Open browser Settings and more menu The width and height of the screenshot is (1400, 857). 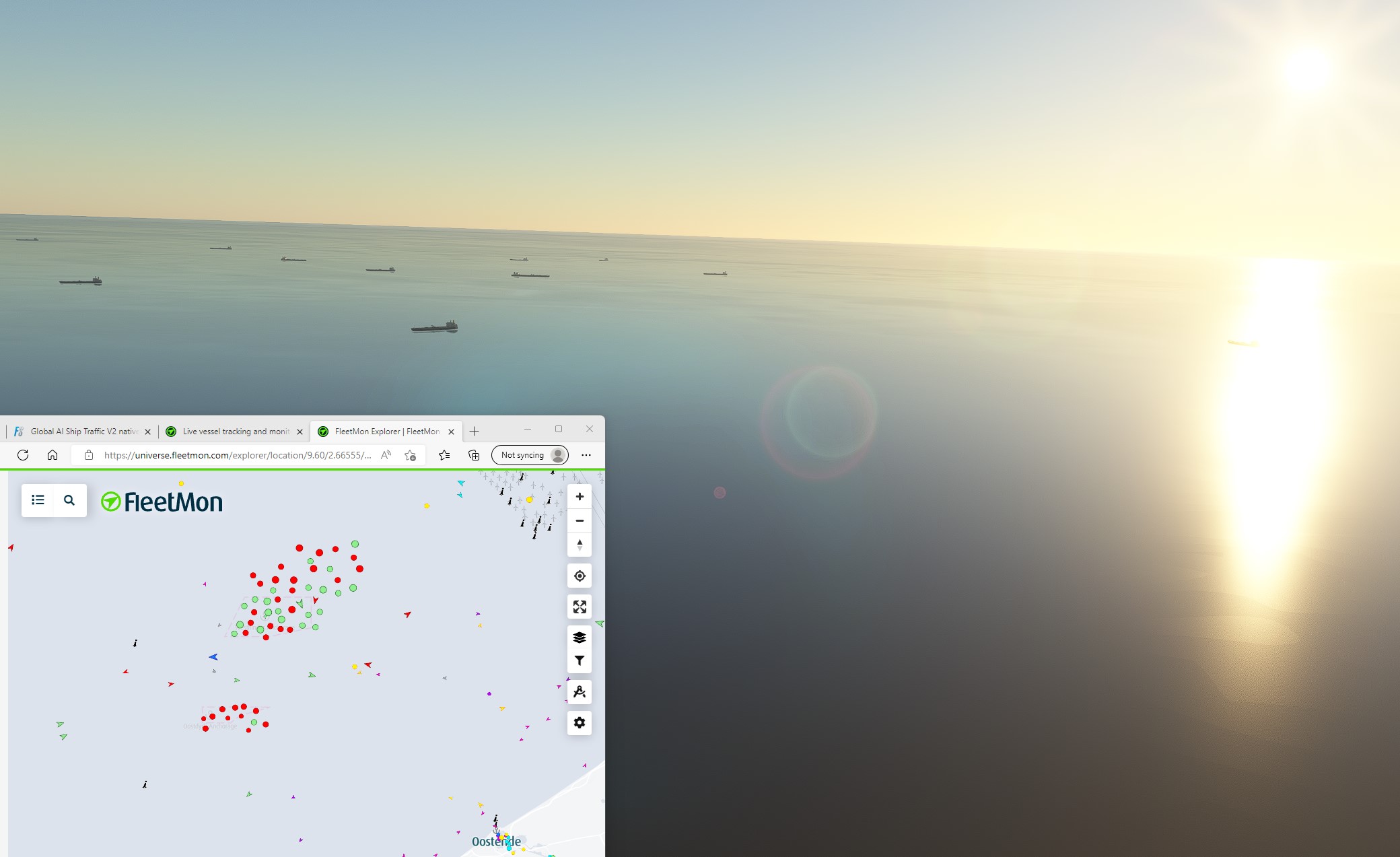coord(586,455)
